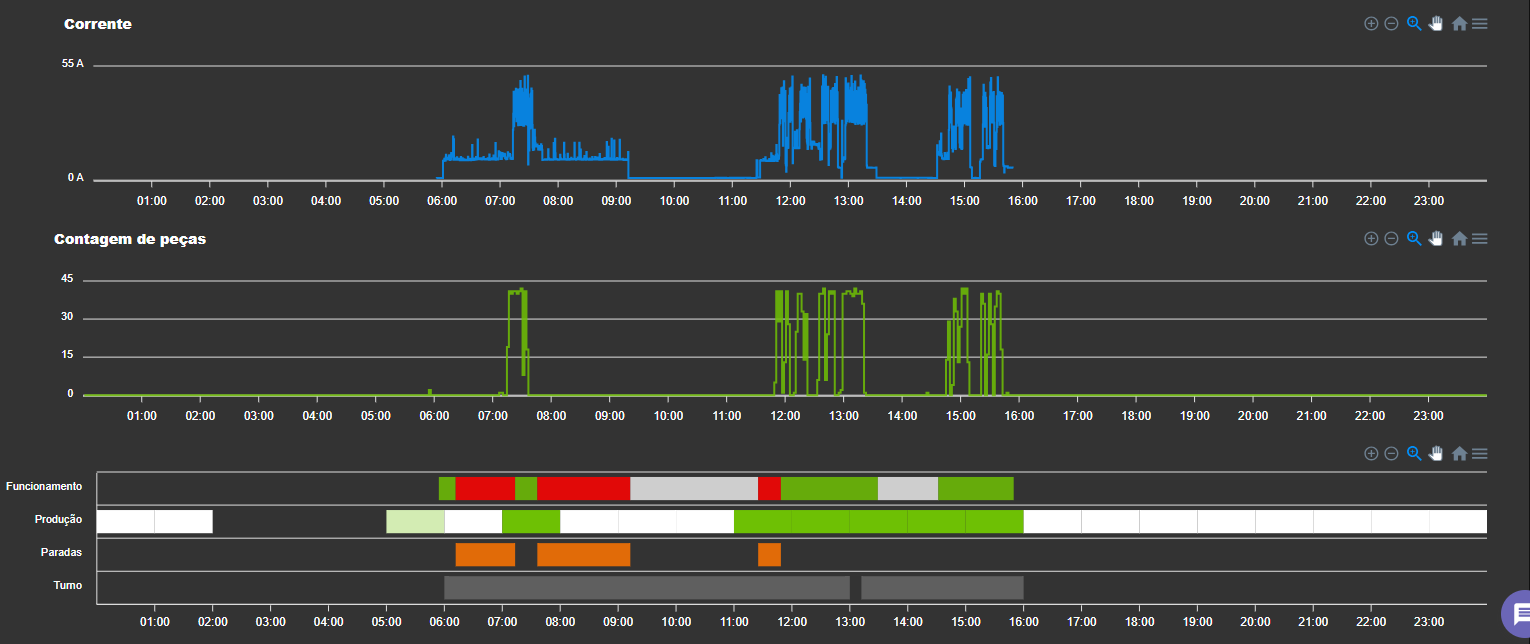The width and height of the screenshot is (1530, 644).
Task: Open the timeline panel hamburger menu
Action: 1479,453
